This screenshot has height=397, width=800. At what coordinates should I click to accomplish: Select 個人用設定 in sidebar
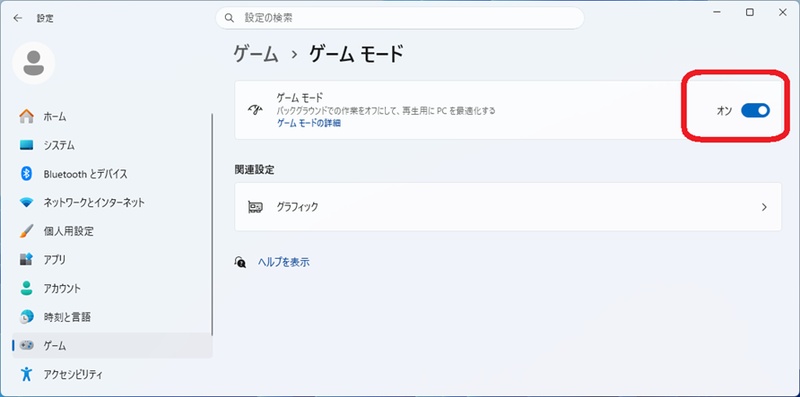point(112,231)
